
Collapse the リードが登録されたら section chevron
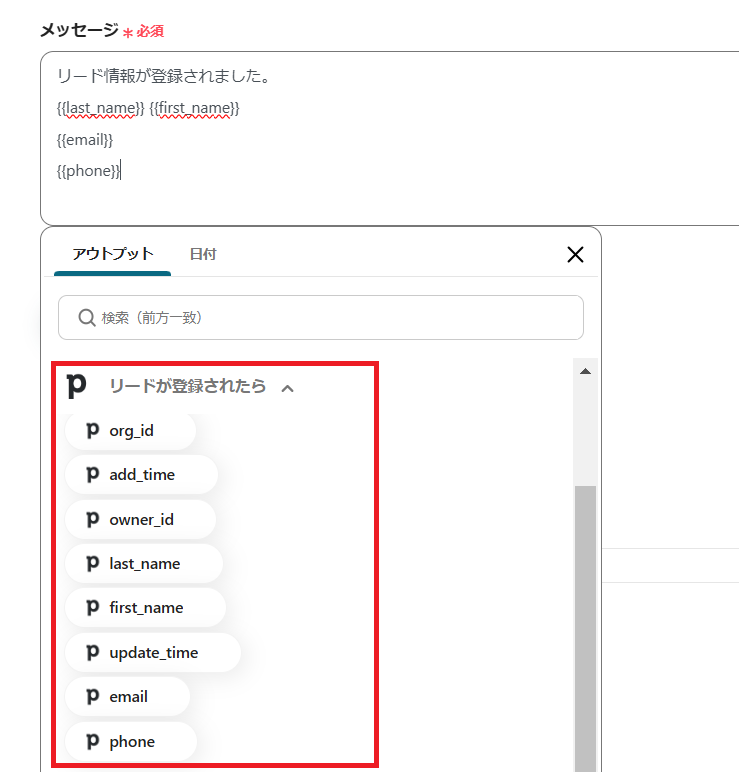tap(288, 388)
